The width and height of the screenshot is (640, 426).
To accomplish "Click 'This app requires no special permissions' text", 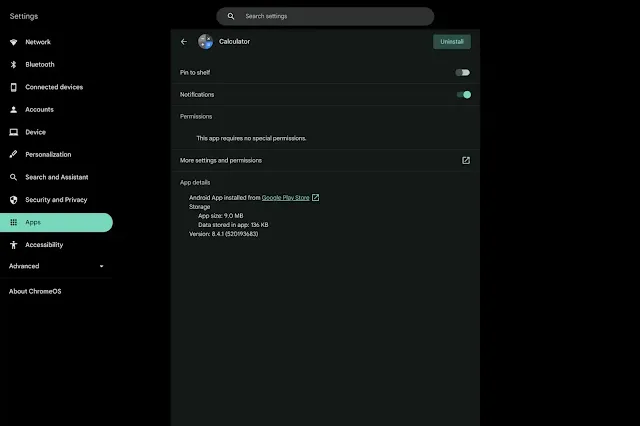I will 251,138.
